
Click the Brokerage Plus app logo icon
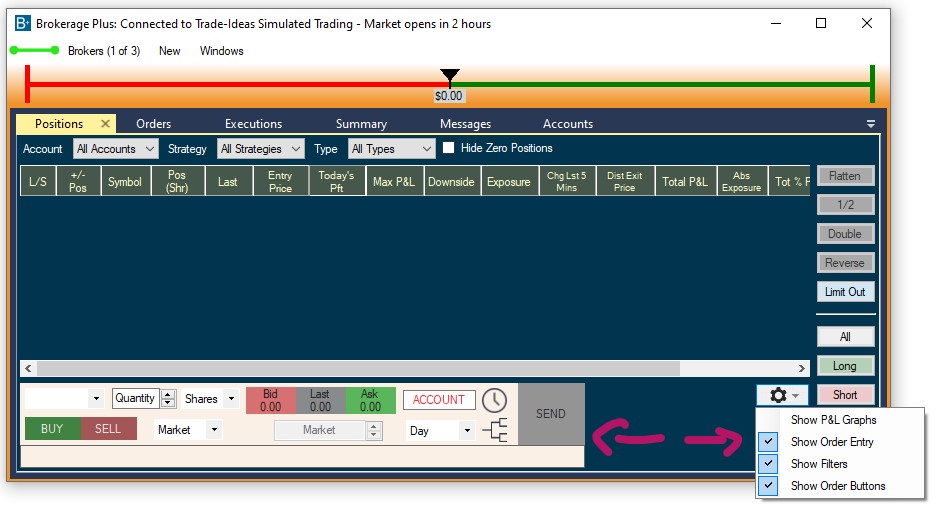22,23
